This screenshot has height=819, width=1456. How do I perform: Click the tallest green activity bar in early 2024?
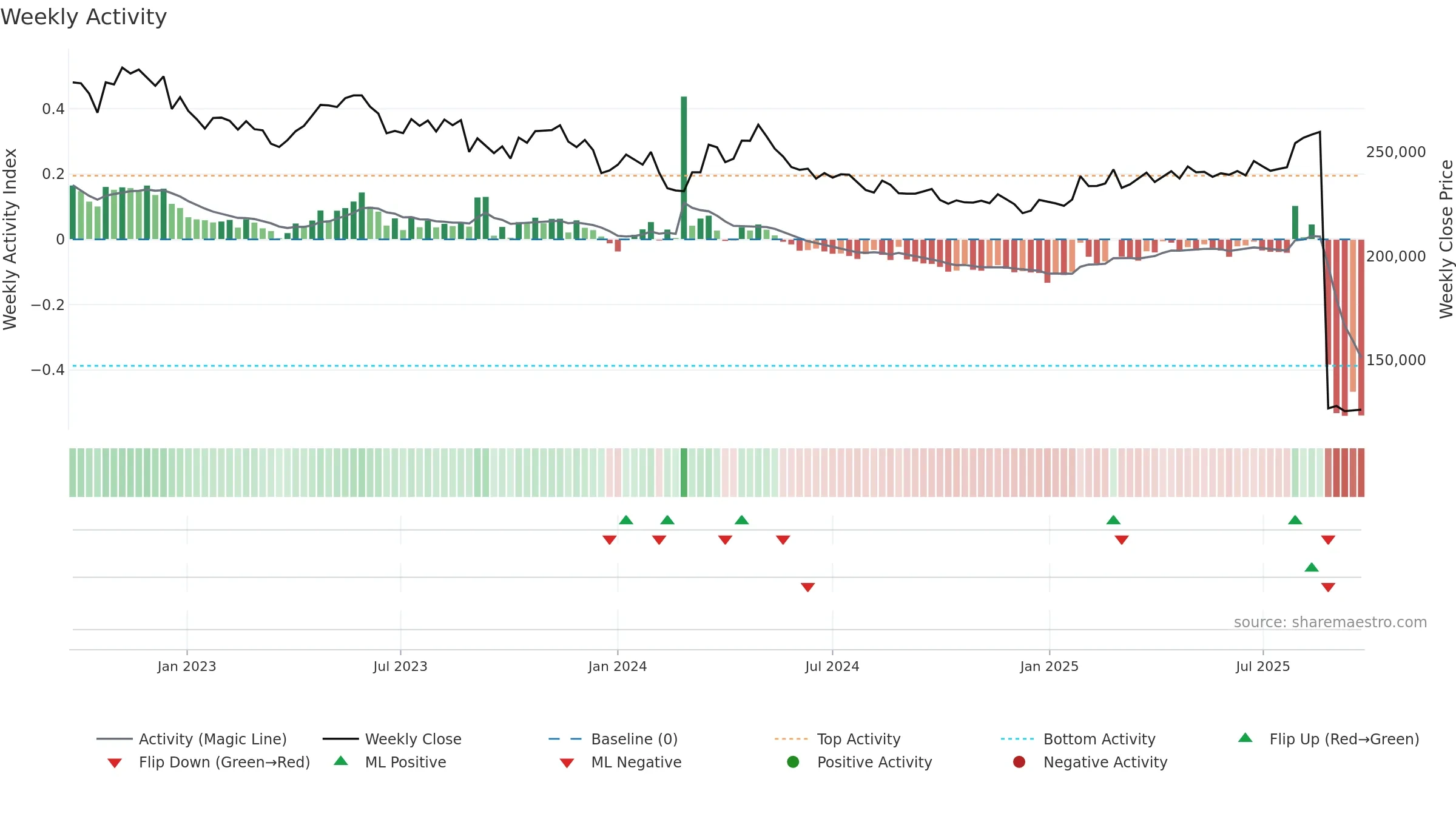coord(684,167)
